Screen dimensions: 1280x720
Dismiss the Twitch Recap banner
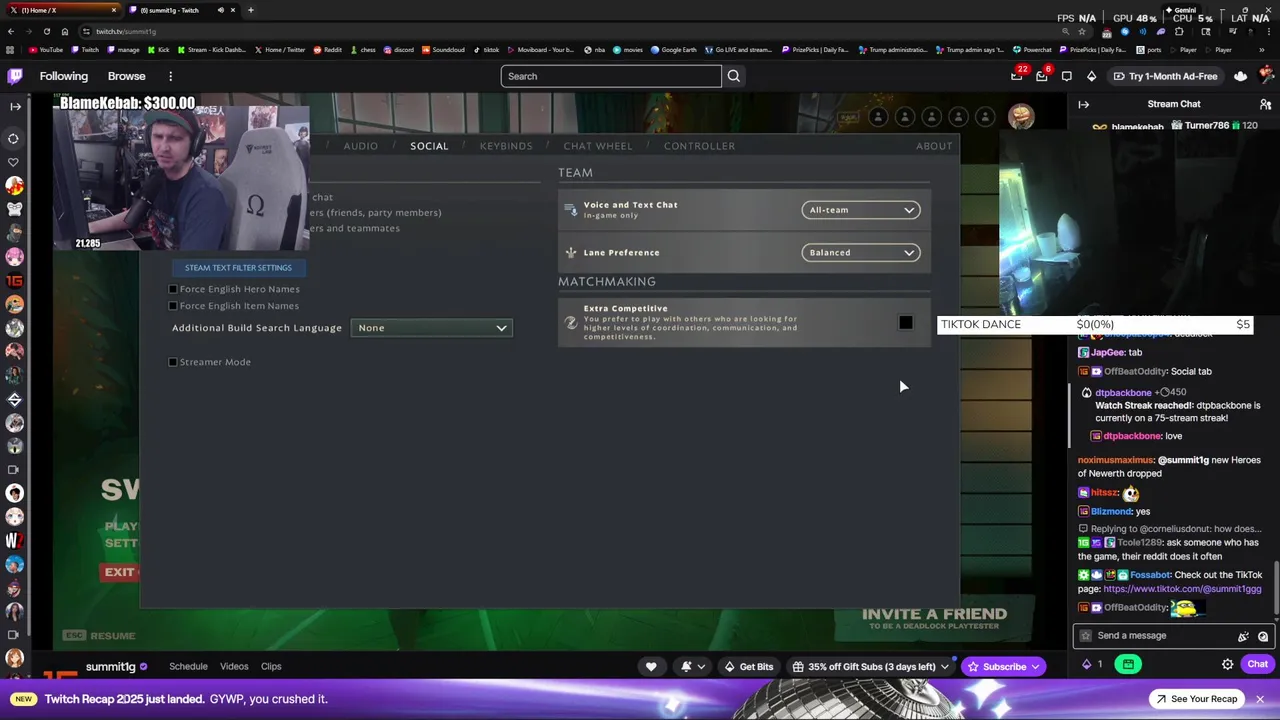click(1260, 699)
